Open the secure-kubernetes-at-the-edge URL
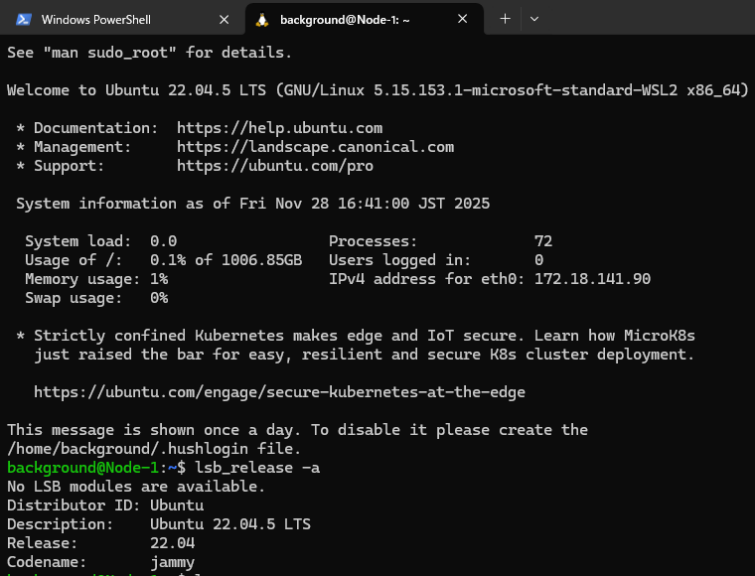Viewport: 755px width, 576px height. point(279,392)
